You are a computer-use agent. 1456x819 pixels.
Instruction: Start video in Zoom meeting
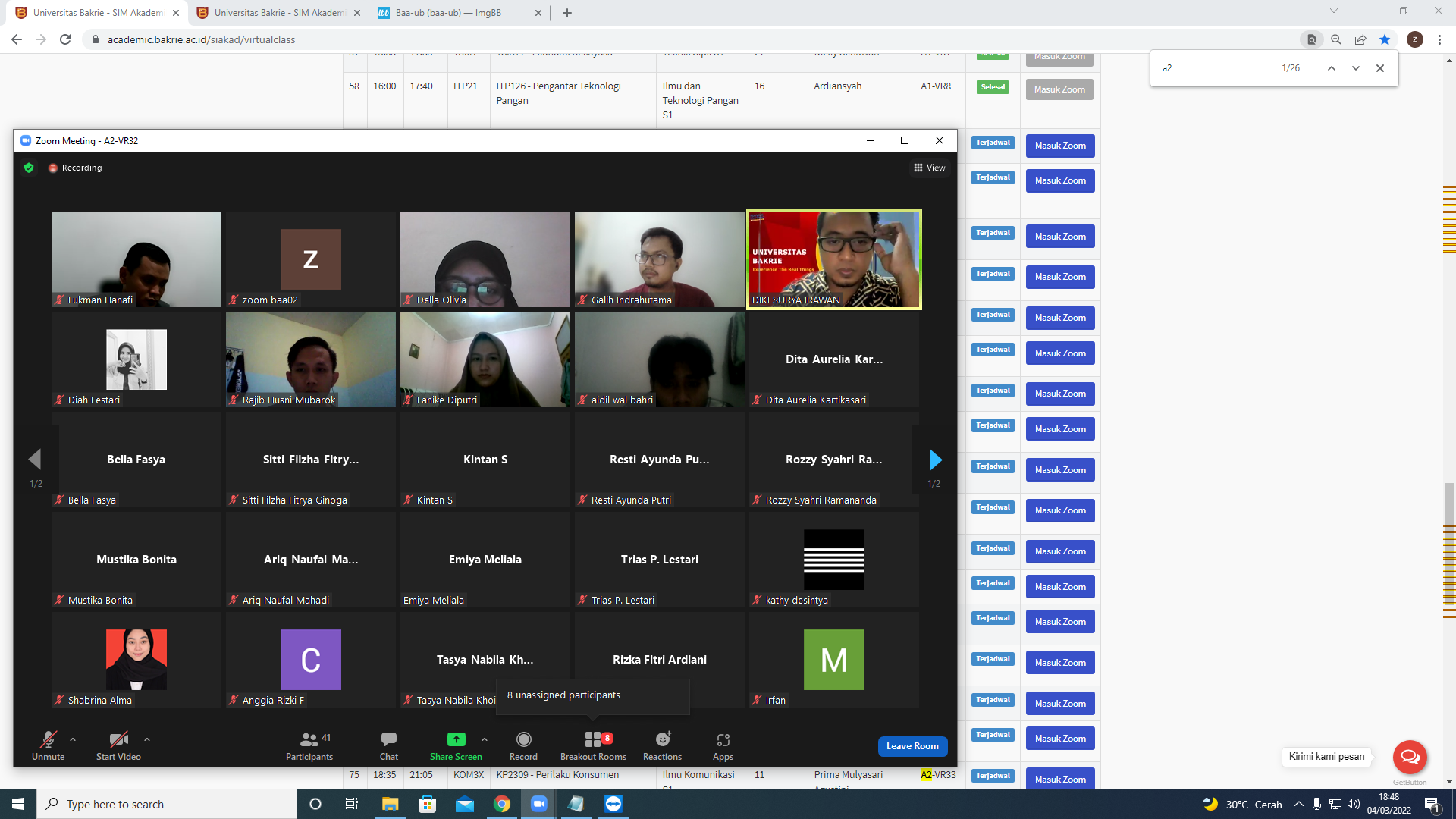[x=118, y=745]
